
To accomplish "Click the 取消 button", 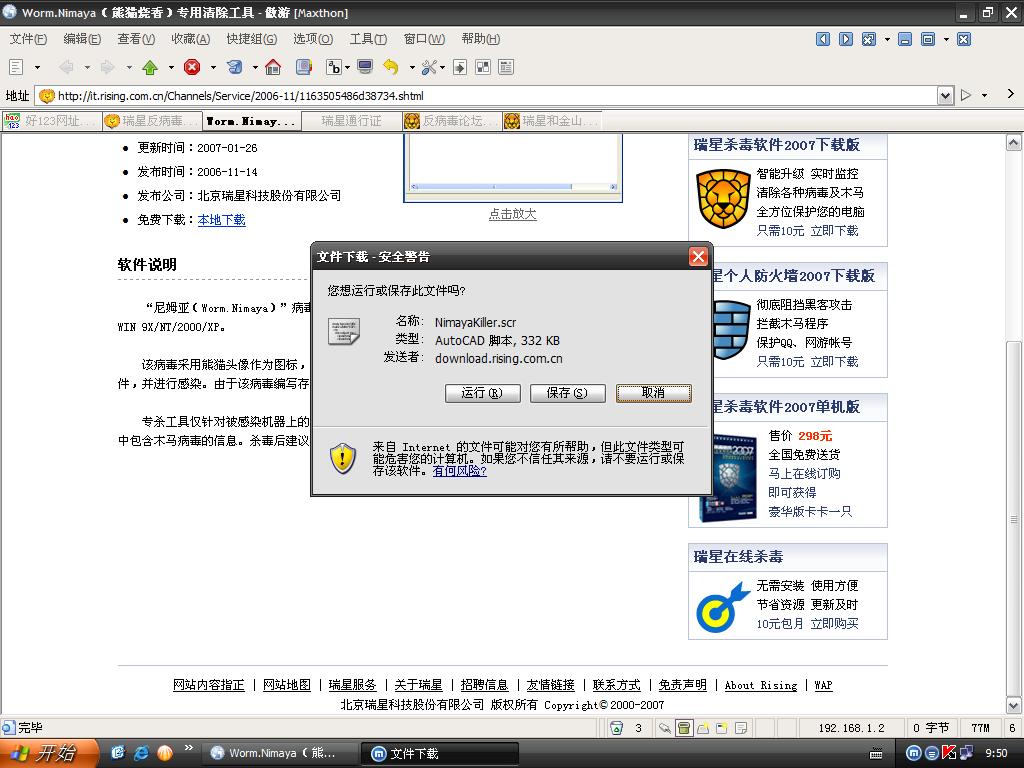I will (x=653, y=393).
